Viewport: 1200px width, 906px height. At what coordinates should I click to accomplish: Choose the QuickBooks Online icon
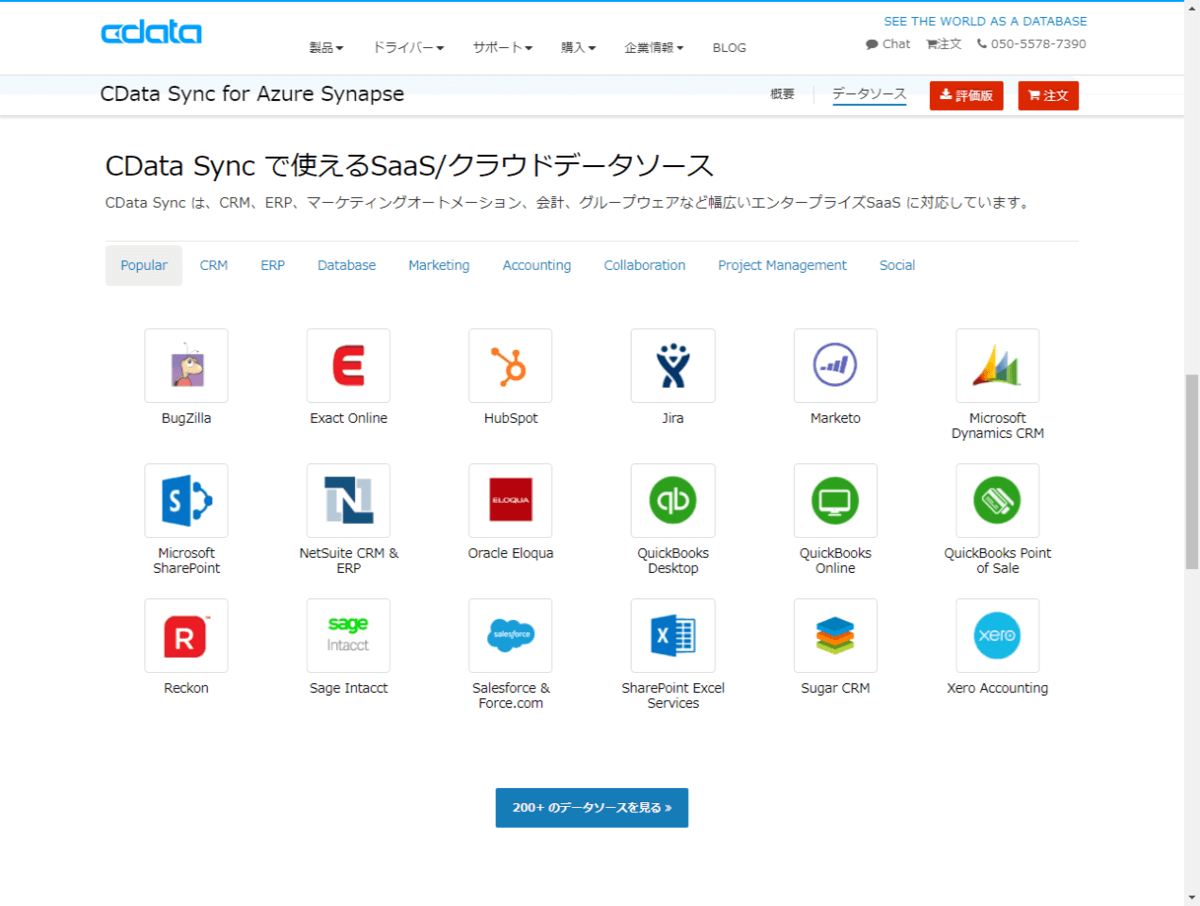835,501
